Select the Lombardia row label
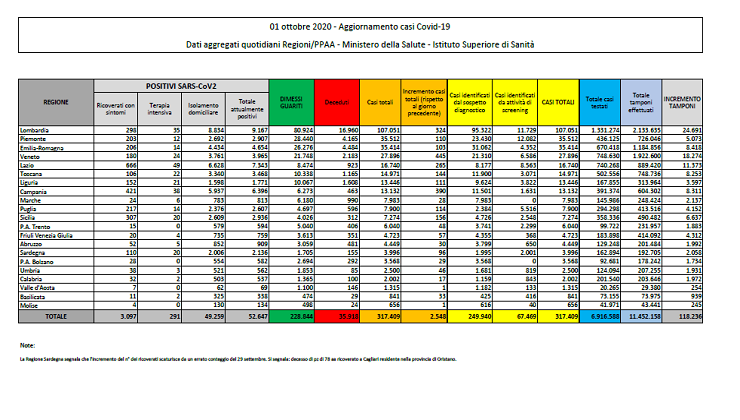The width and height of the screenshot is (740, 420). click(39, 131)
